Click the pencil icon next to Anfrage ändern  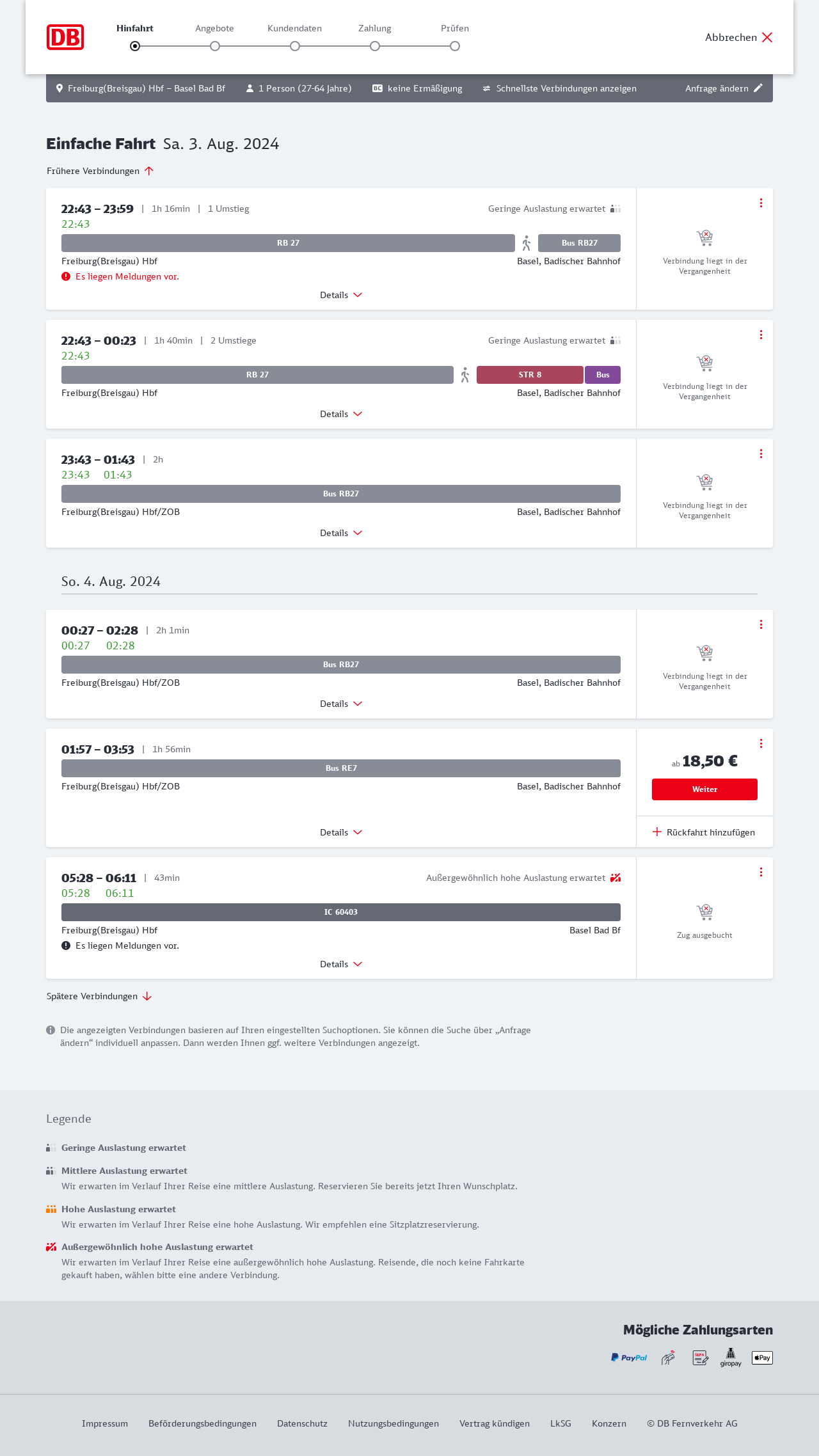pyautogui.click(x=758, y=88)
